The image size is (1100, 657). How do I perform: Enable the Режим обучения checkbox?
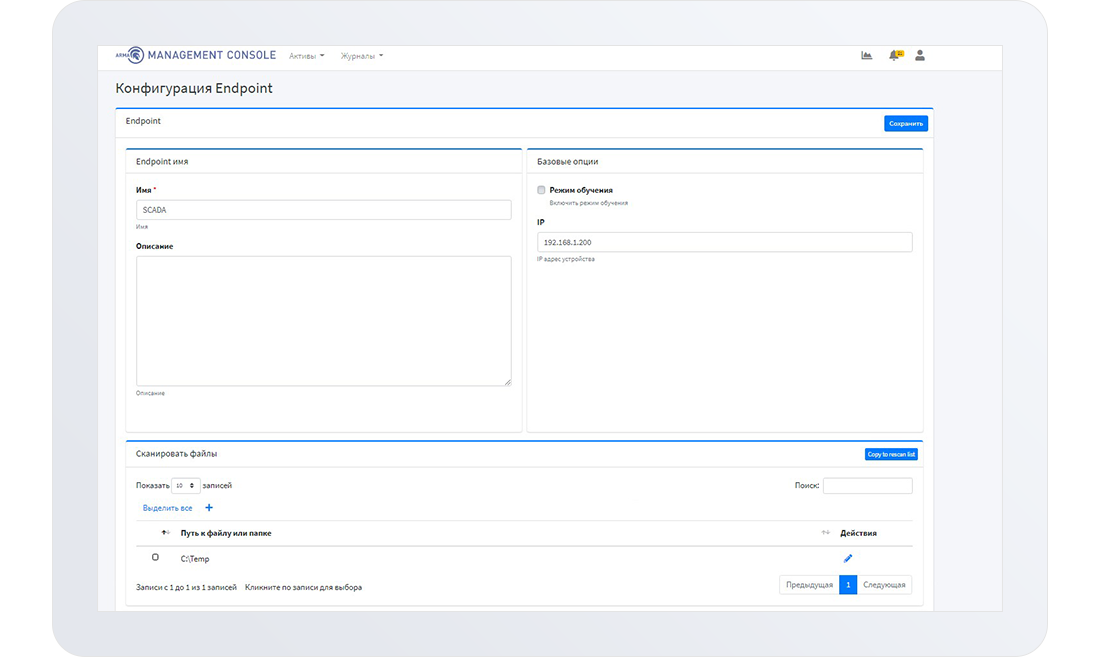[542, 189]
